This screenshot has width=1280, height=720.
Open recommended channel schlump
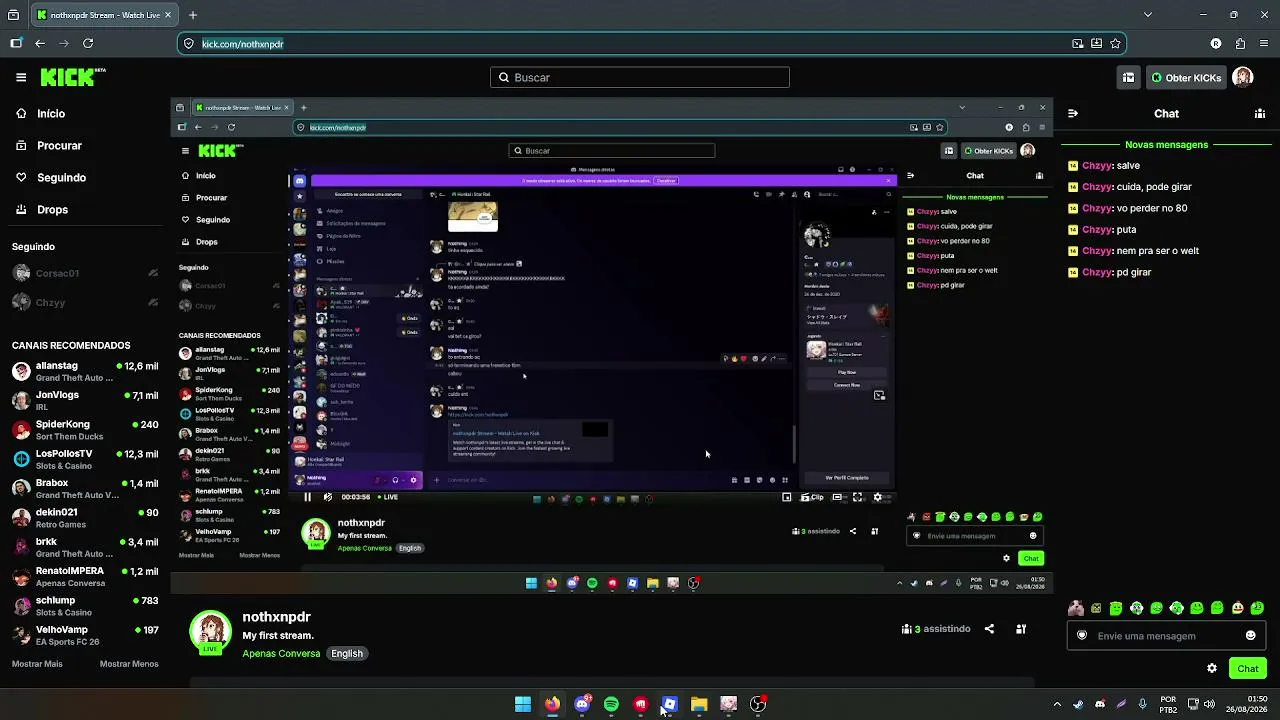(x=85, y=606)
